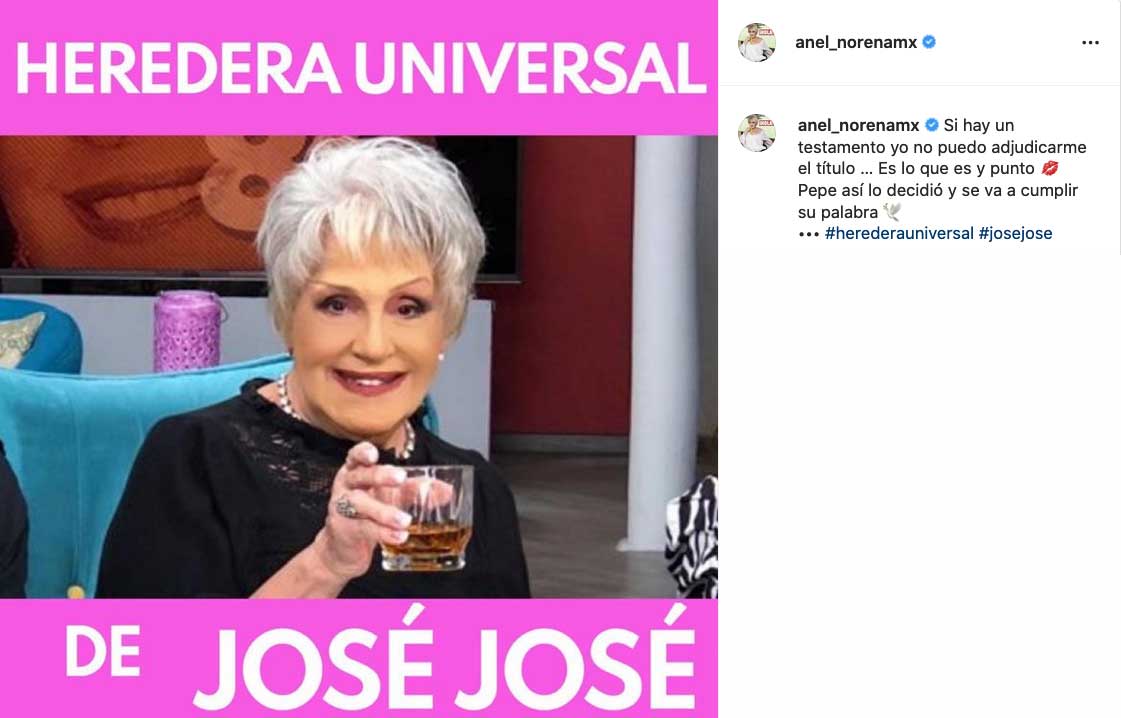Click the dove emoji after 'su palabra'

(x=892, y=212)
